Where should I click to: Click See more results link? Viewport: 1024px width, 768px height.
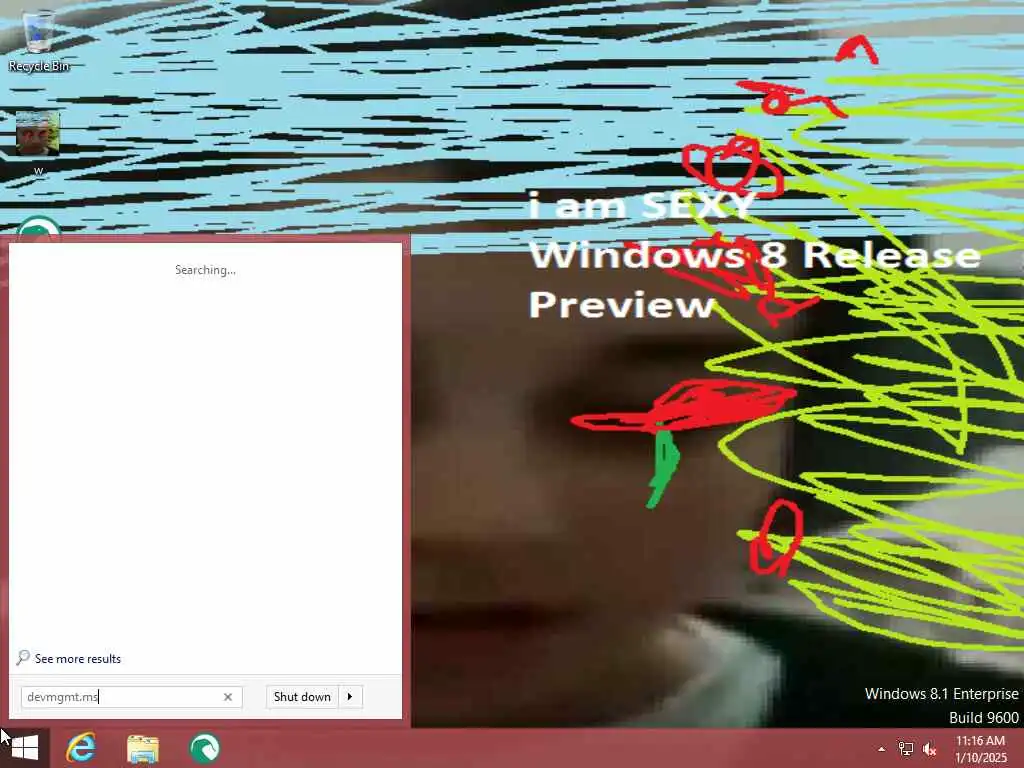[x=78, y=659]
